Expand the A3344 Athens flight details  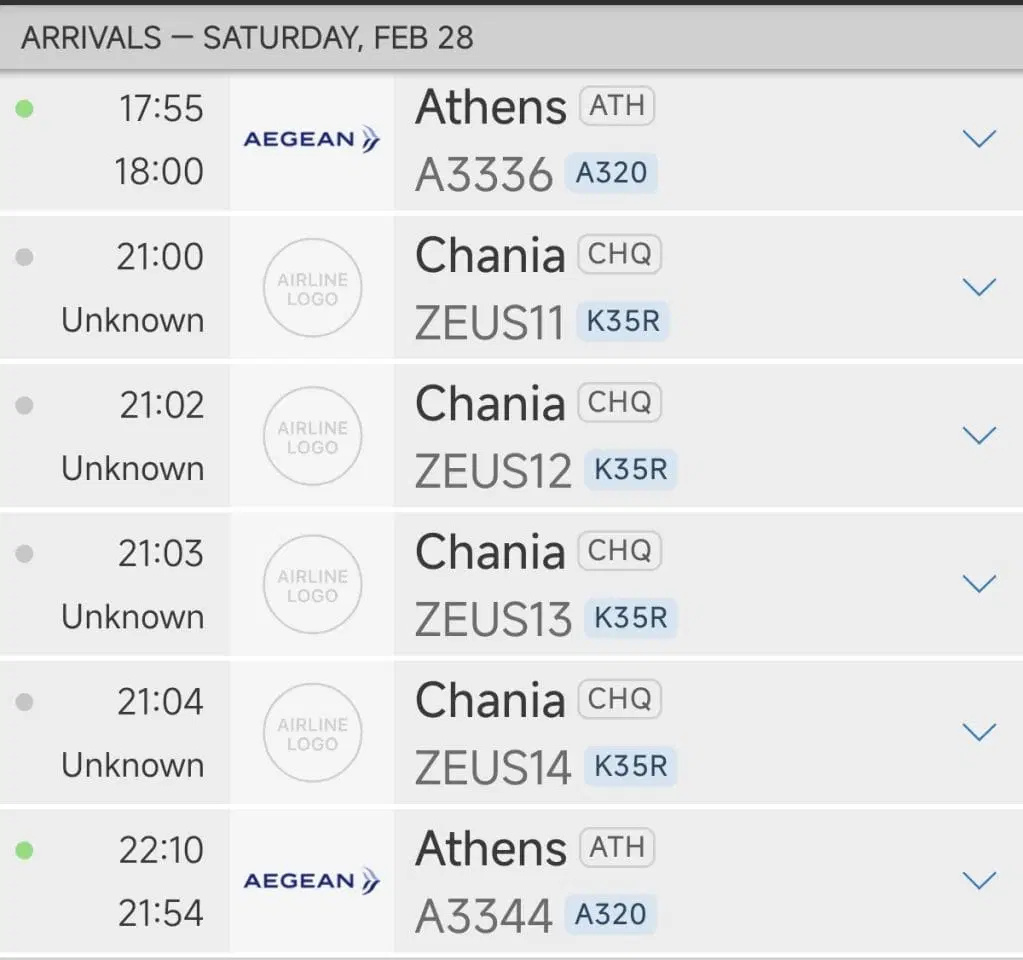coord(979,881)
